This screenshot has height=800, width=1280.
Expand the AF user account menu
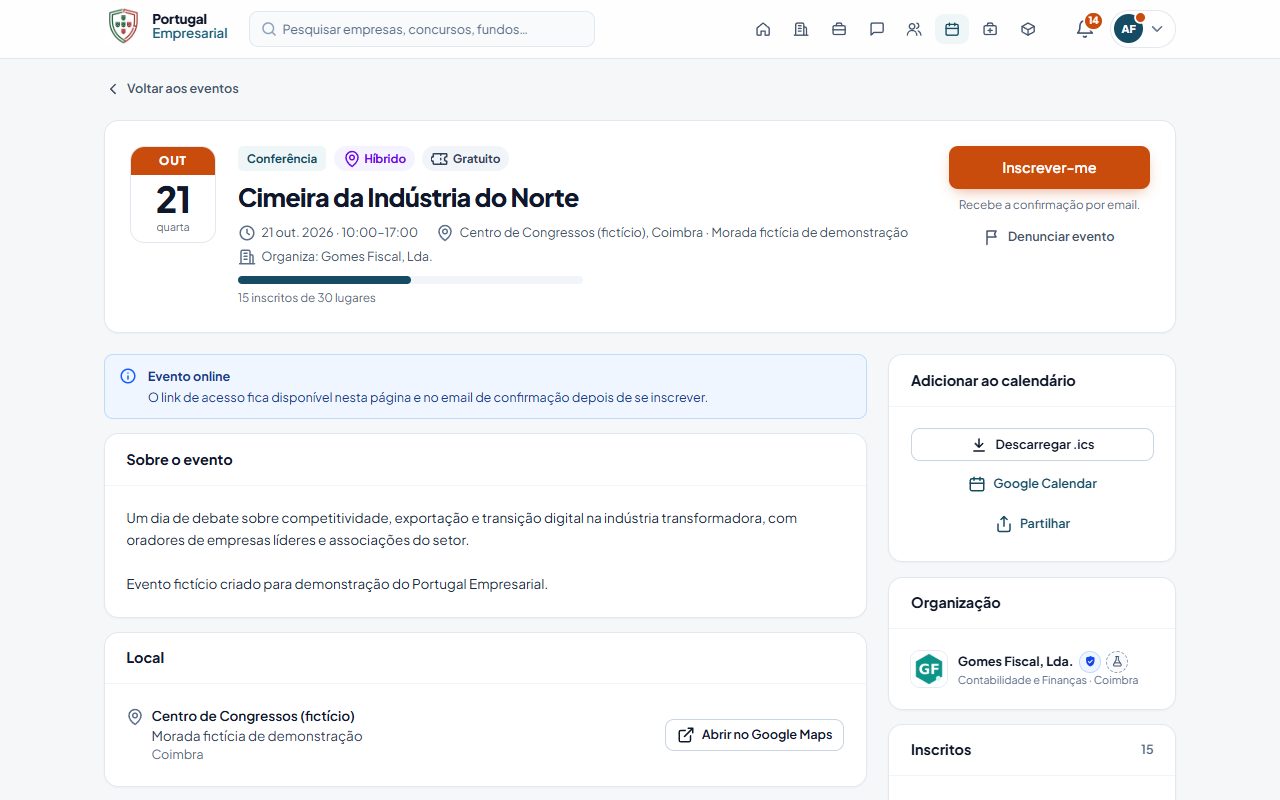click(1143, 29)
